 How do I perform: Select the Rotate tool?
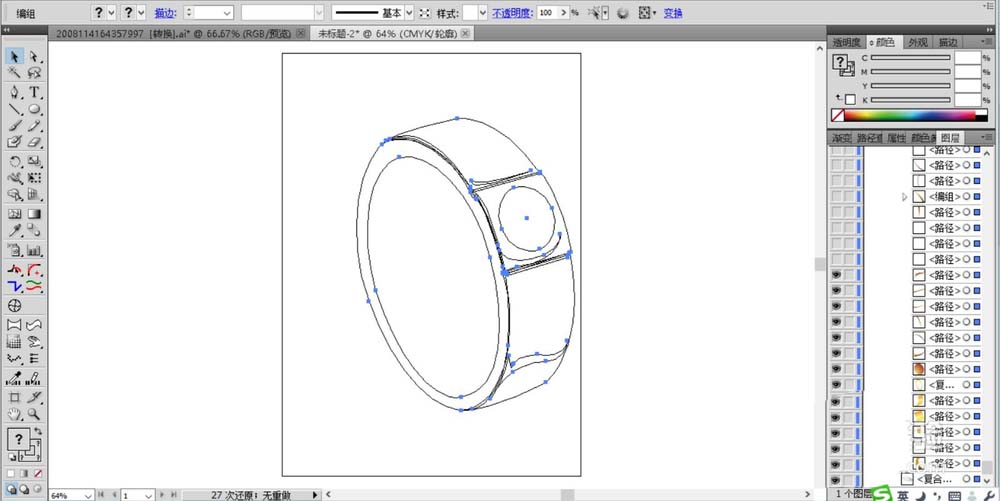coord(15,162)
